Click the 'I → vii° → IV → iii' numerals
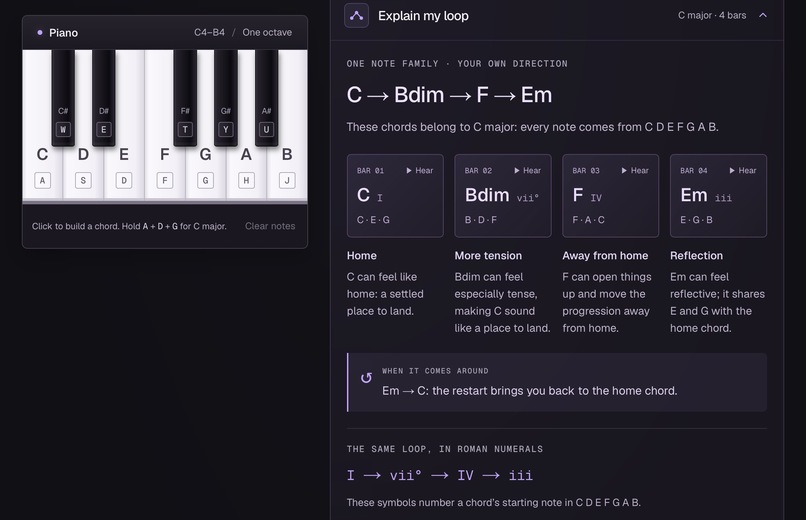This screenshot has width=806, height=520. coord(439,475)
